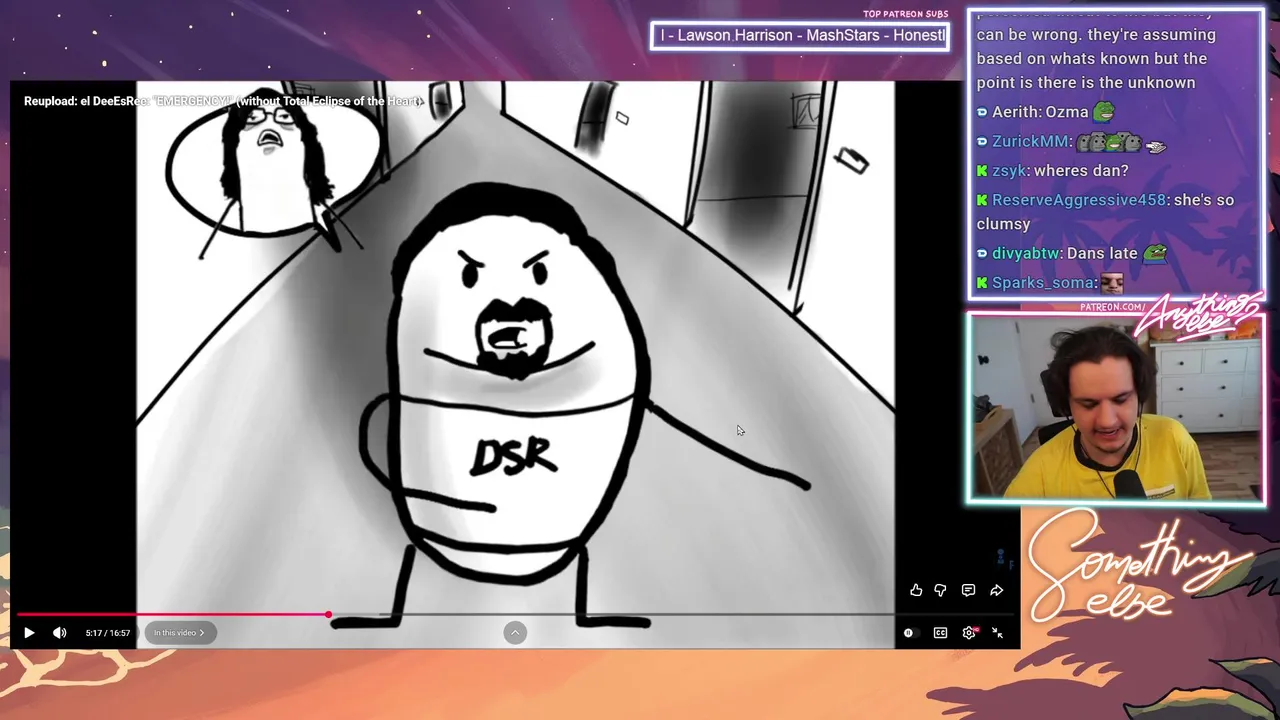Open the video comments icon
This screenshot has width=1280, height=720.
point(968,591)
